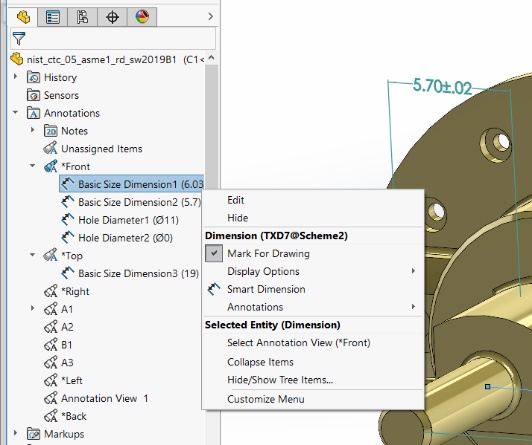Screen dimensions: 532x445
Task: Open the PropertyManager tab
Action: 53,17
